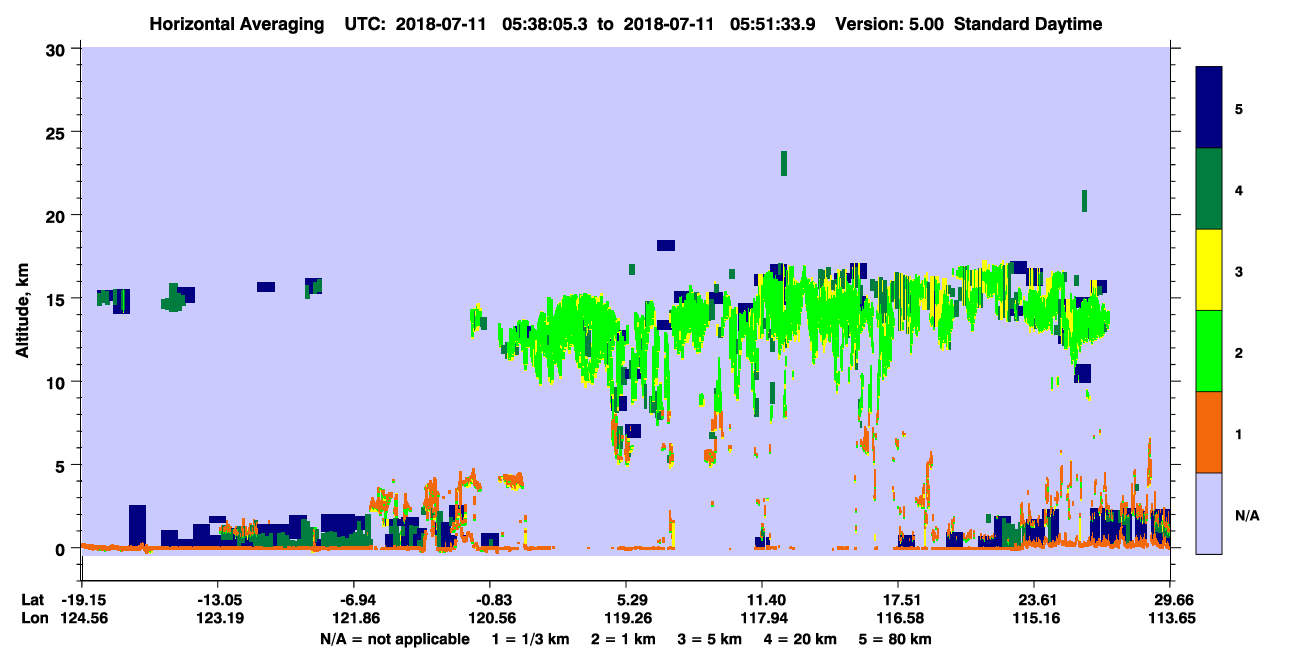Click the legend entry '3 = 5 km'
This screenshot has width=1300, height=667.
[711, 639]
